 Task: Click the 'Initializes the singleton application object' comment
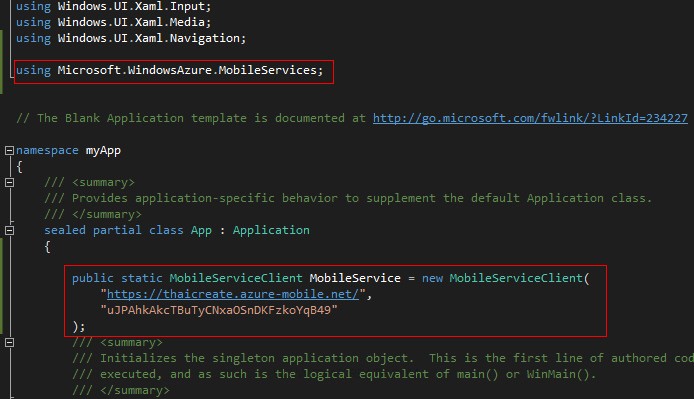tap(383, 358)
